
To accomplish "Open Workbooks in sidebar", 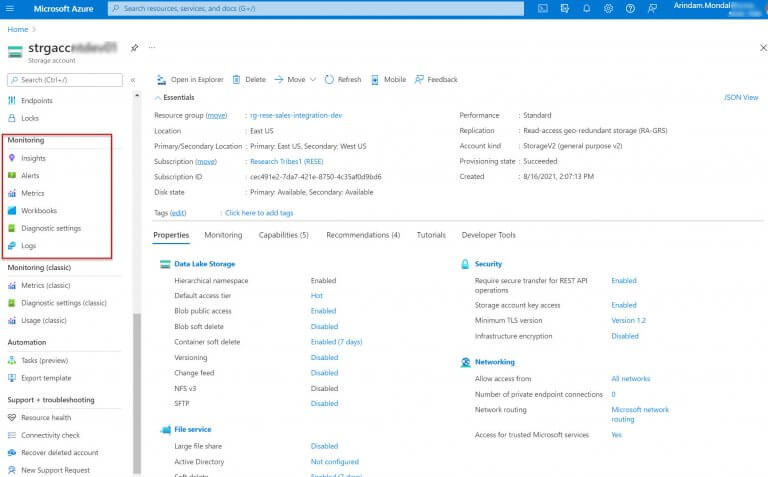I will click(39, 211).
